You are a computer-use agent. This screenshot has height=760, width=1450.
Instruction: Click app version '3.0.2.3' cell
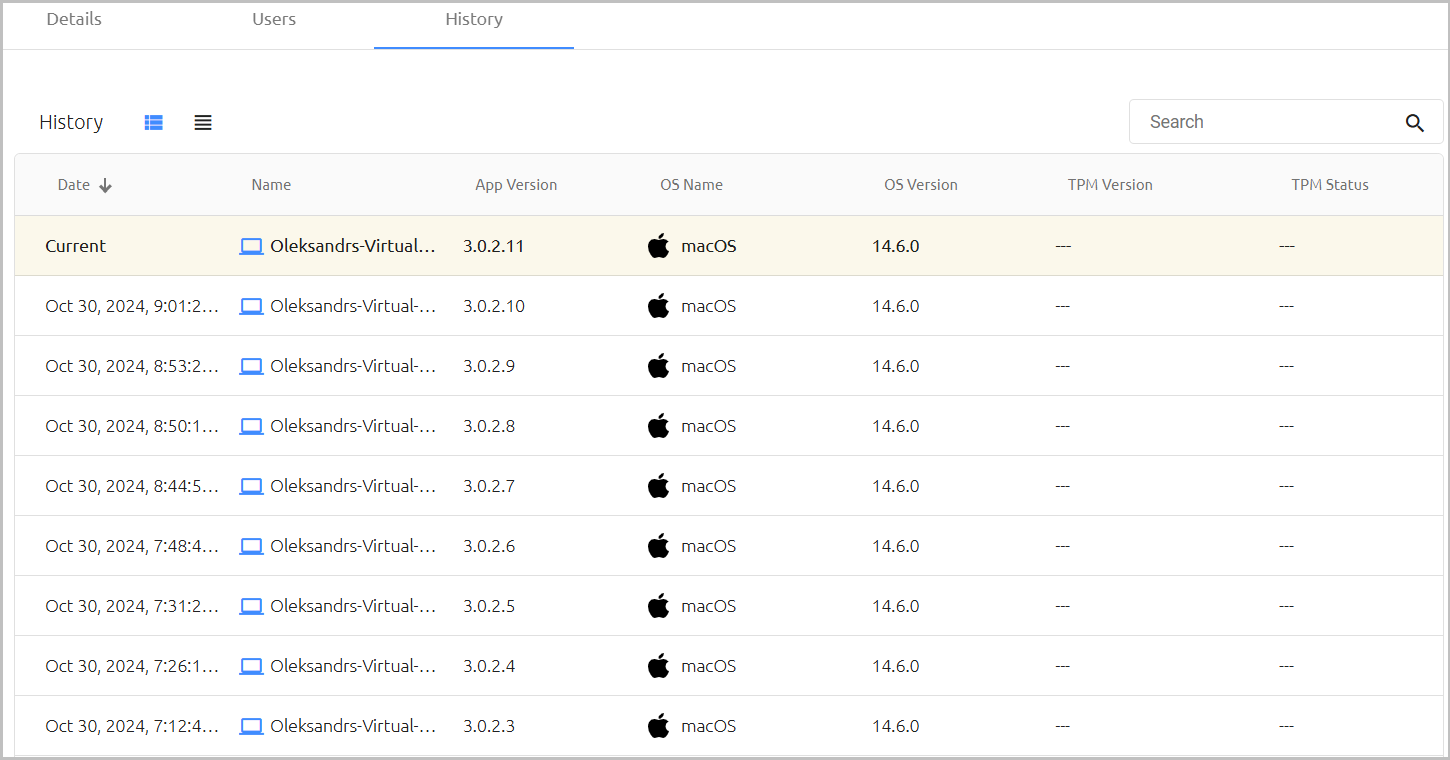pyautogui.click(x=489, y=726)
